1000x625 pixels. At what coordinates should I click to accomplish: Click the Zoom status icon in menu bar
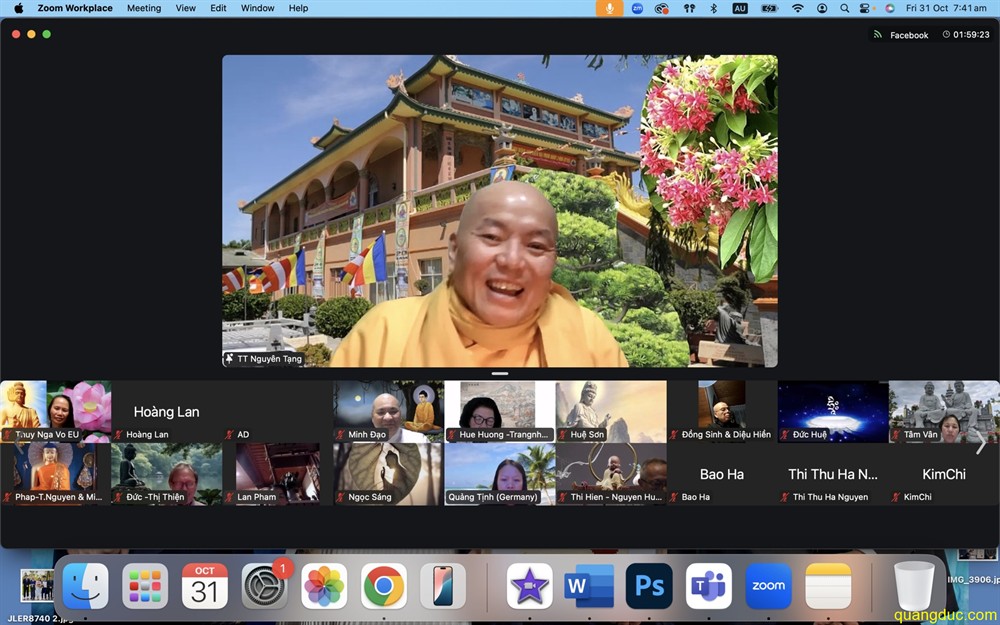637,8
